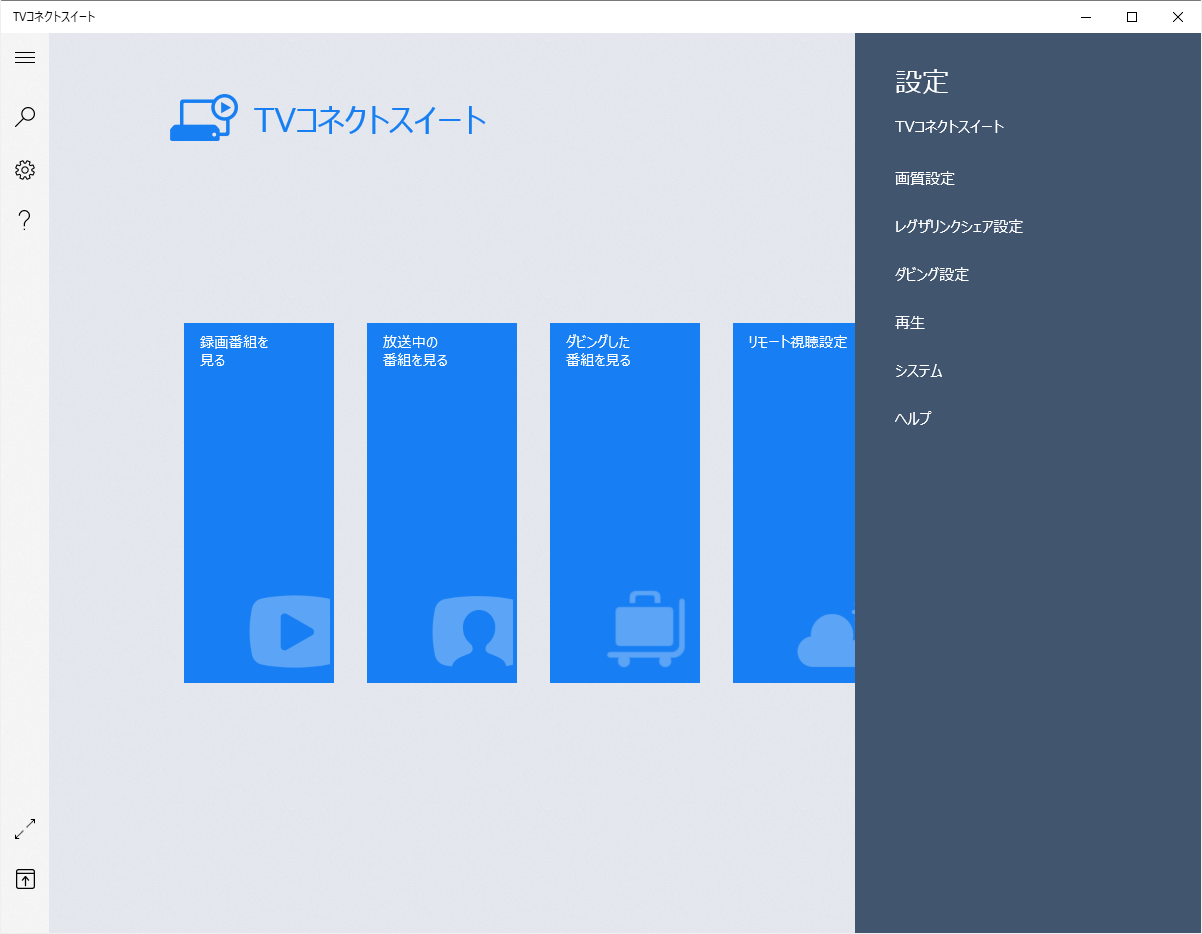Screen dimensions: 1202x934
Task: Open the 録画番組を見る tile
Action: [x=259, y=503]
